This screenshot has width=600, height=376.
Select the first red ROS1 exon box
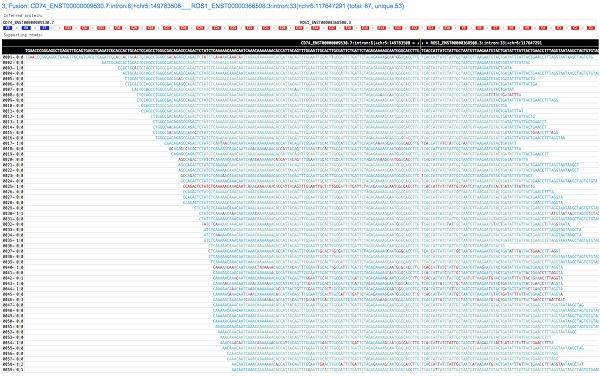[68, 28]
